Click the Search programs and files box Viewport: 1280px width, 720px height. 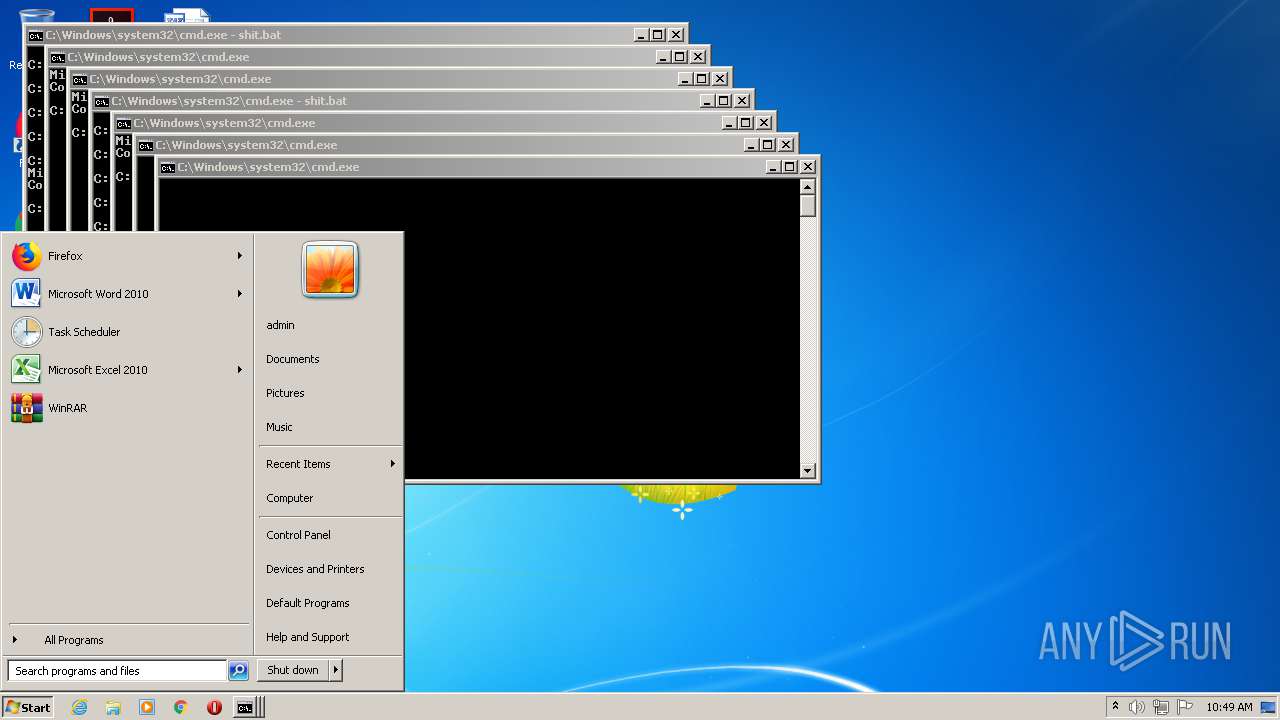tap(117, 671)
